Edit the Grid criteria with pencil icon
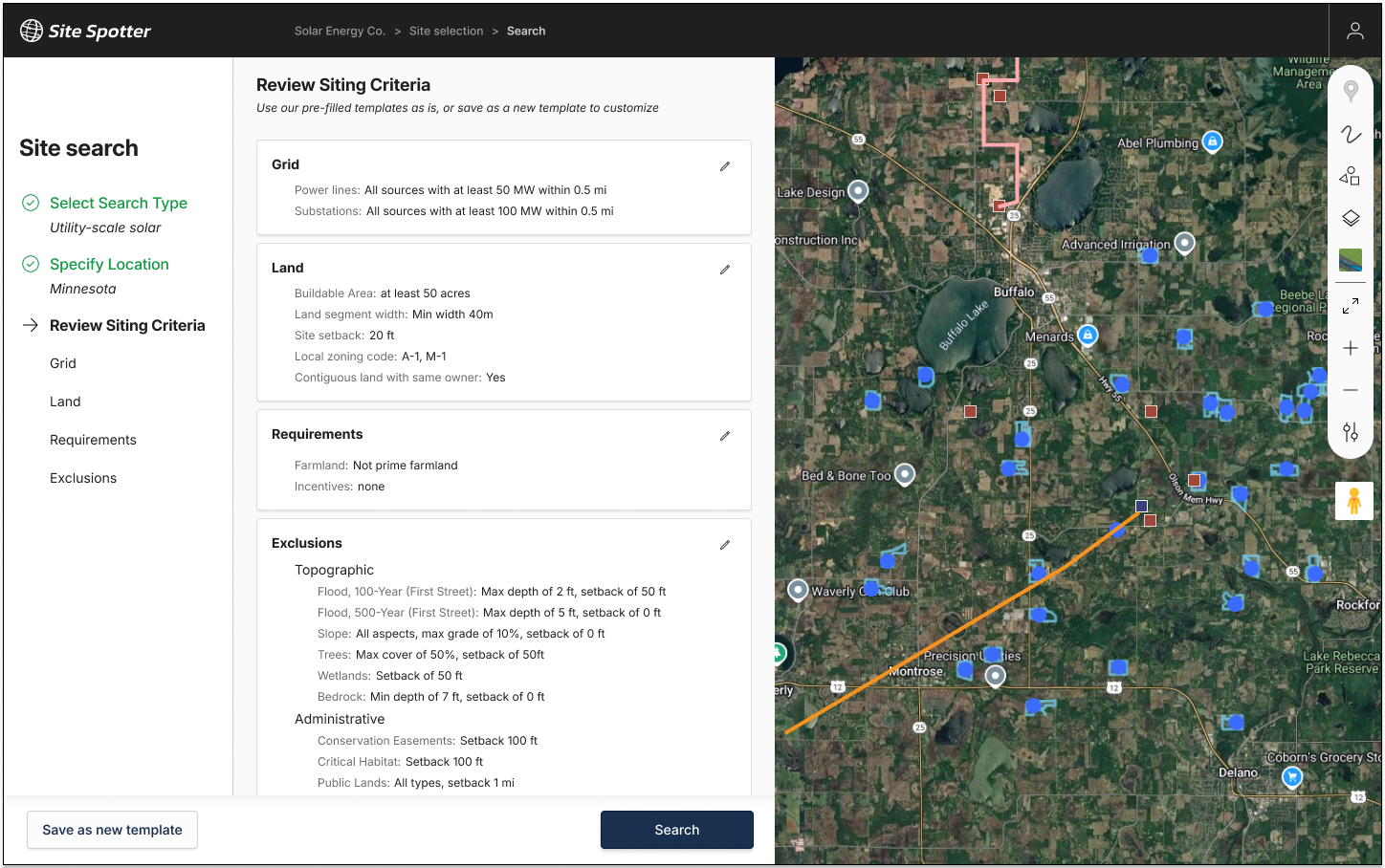 pyautogui.click(x=725, y=166)
